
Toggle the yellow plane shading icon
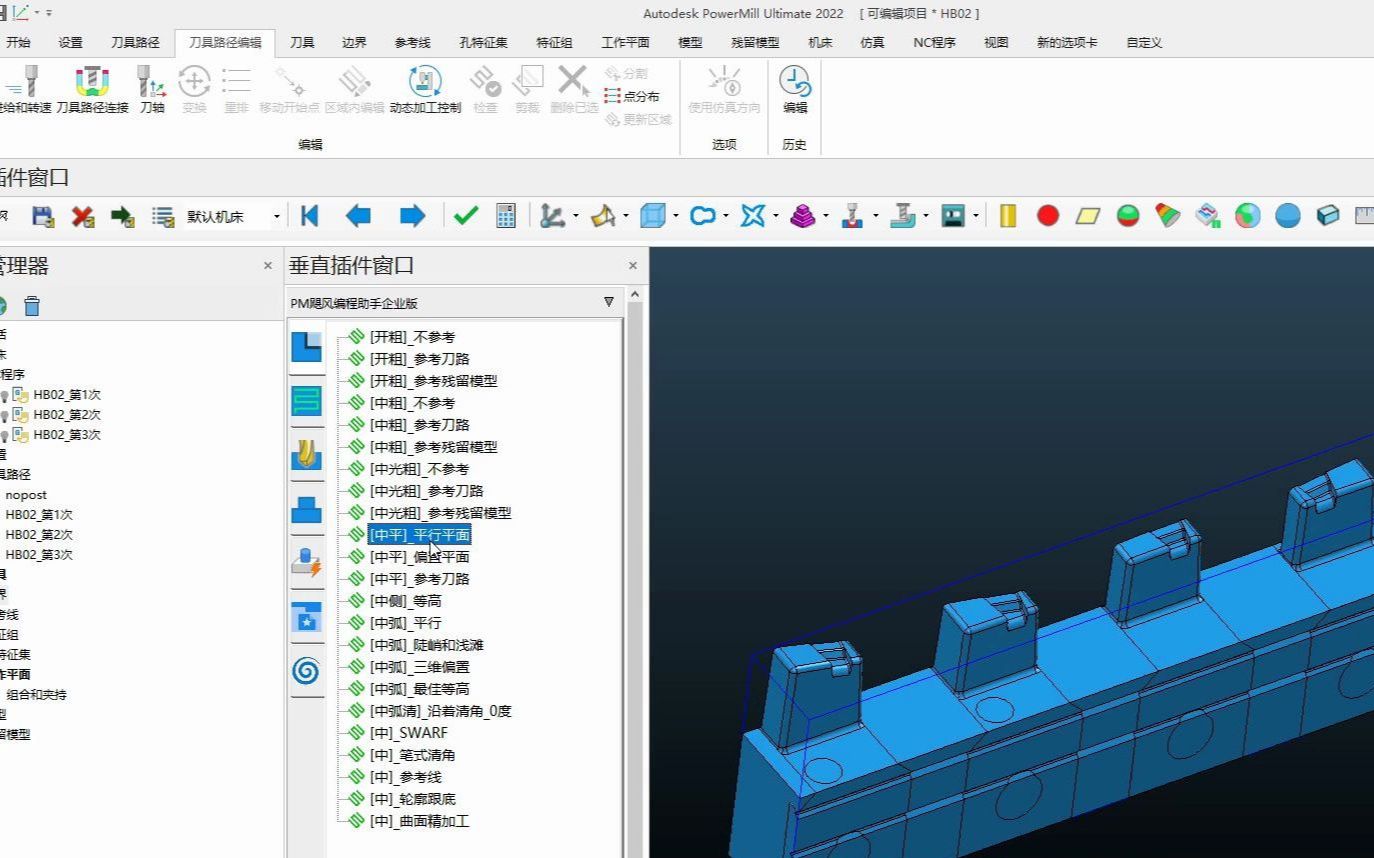pyautogui.click(x=1088, y=216)
